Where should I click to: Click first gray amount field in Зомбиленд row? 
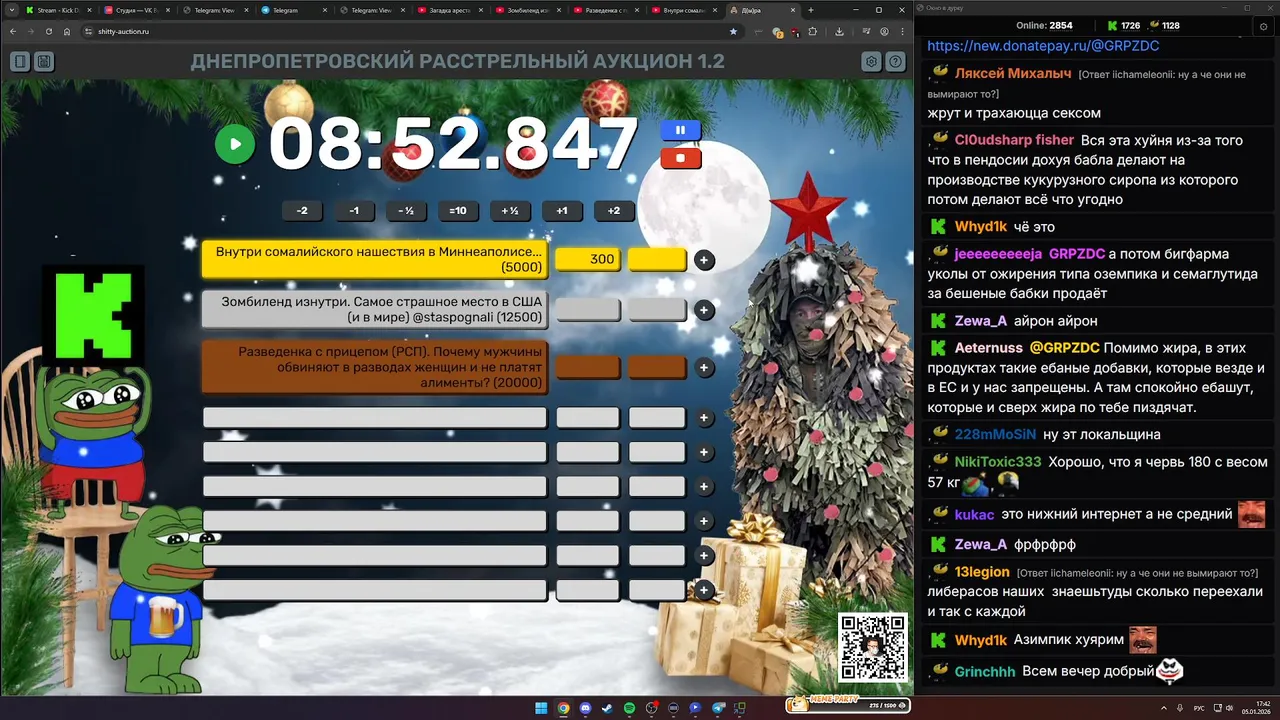coord(588,310)
